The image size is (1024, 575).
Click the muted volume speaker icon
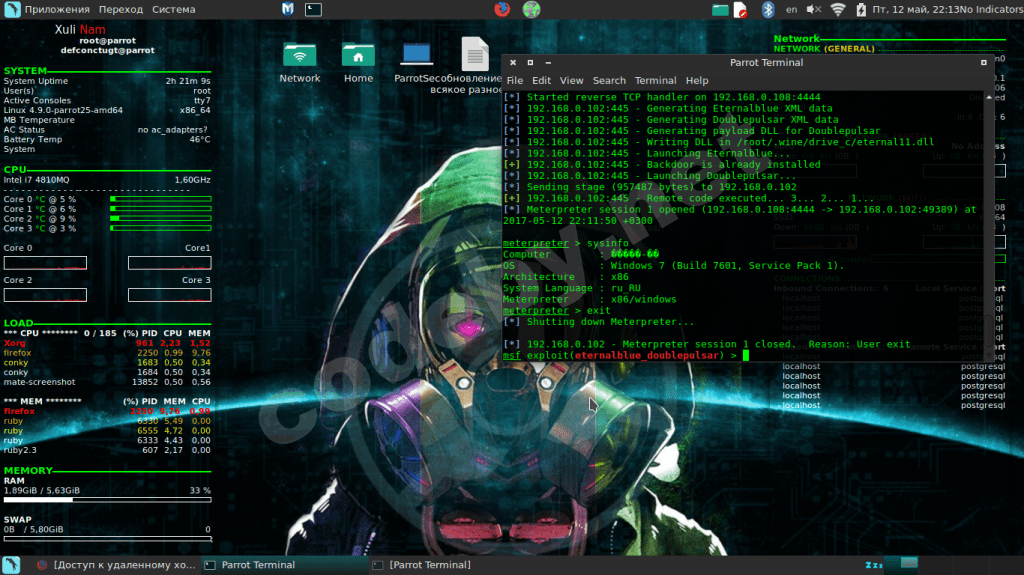[x=813, y=9]
